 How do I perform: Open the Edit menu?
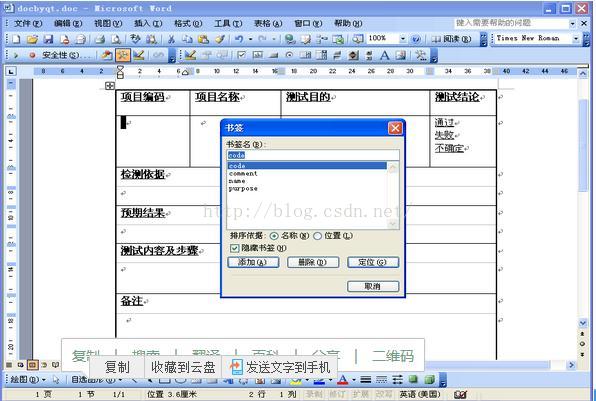(68, 24)
